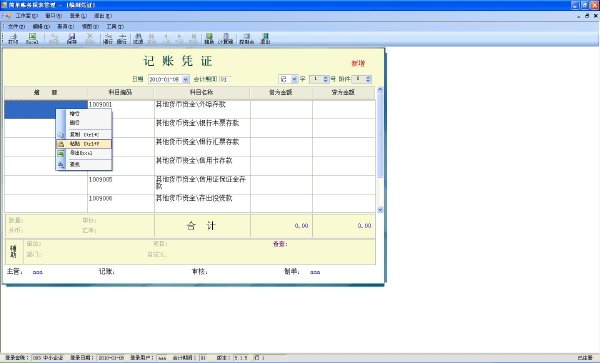Choose 导出Excel in the context menu
600x363 pixels.
click(84, 153)
